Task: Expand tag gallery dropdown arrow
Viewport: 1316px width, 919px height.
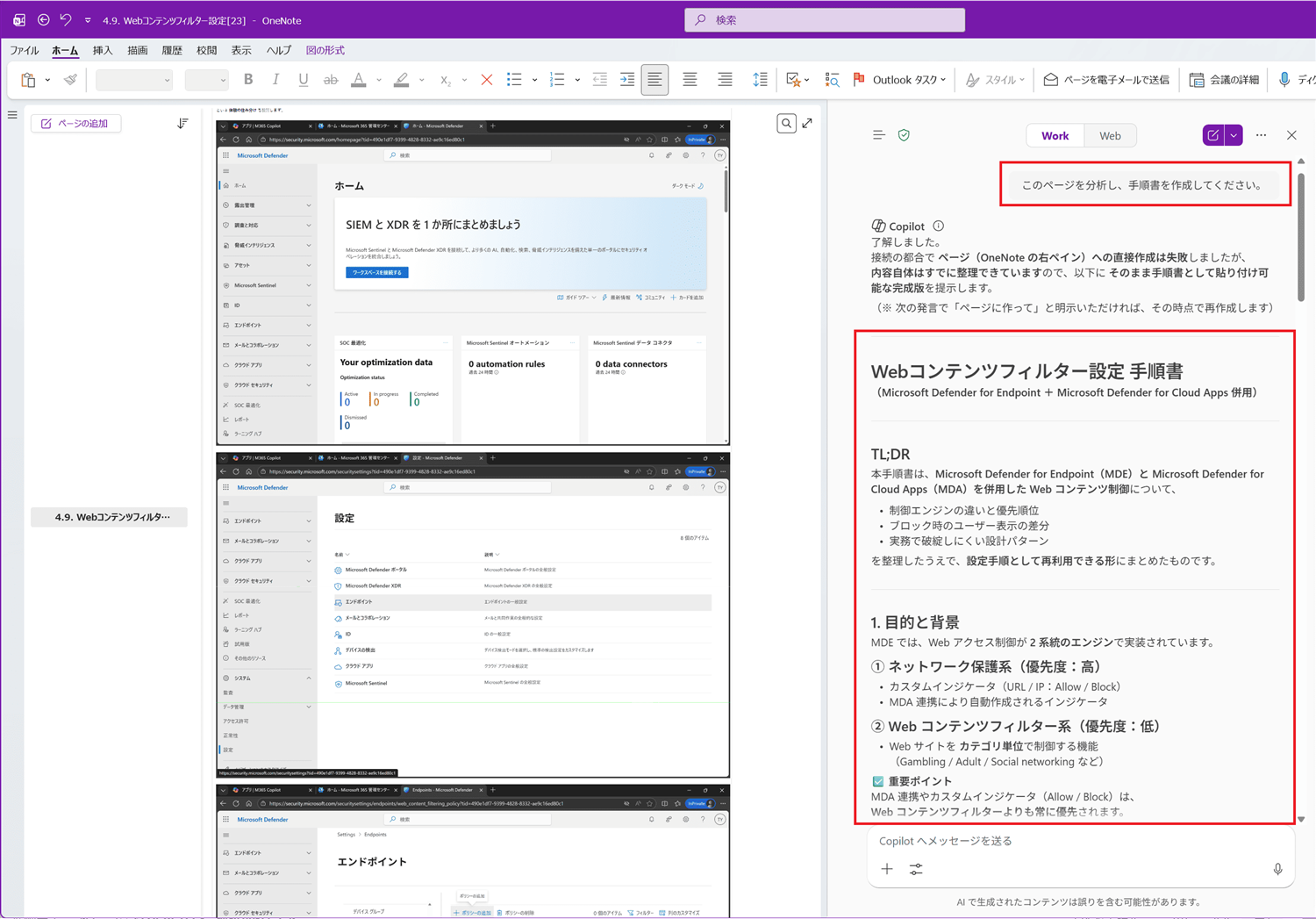Action: click(x=807, y=80)
